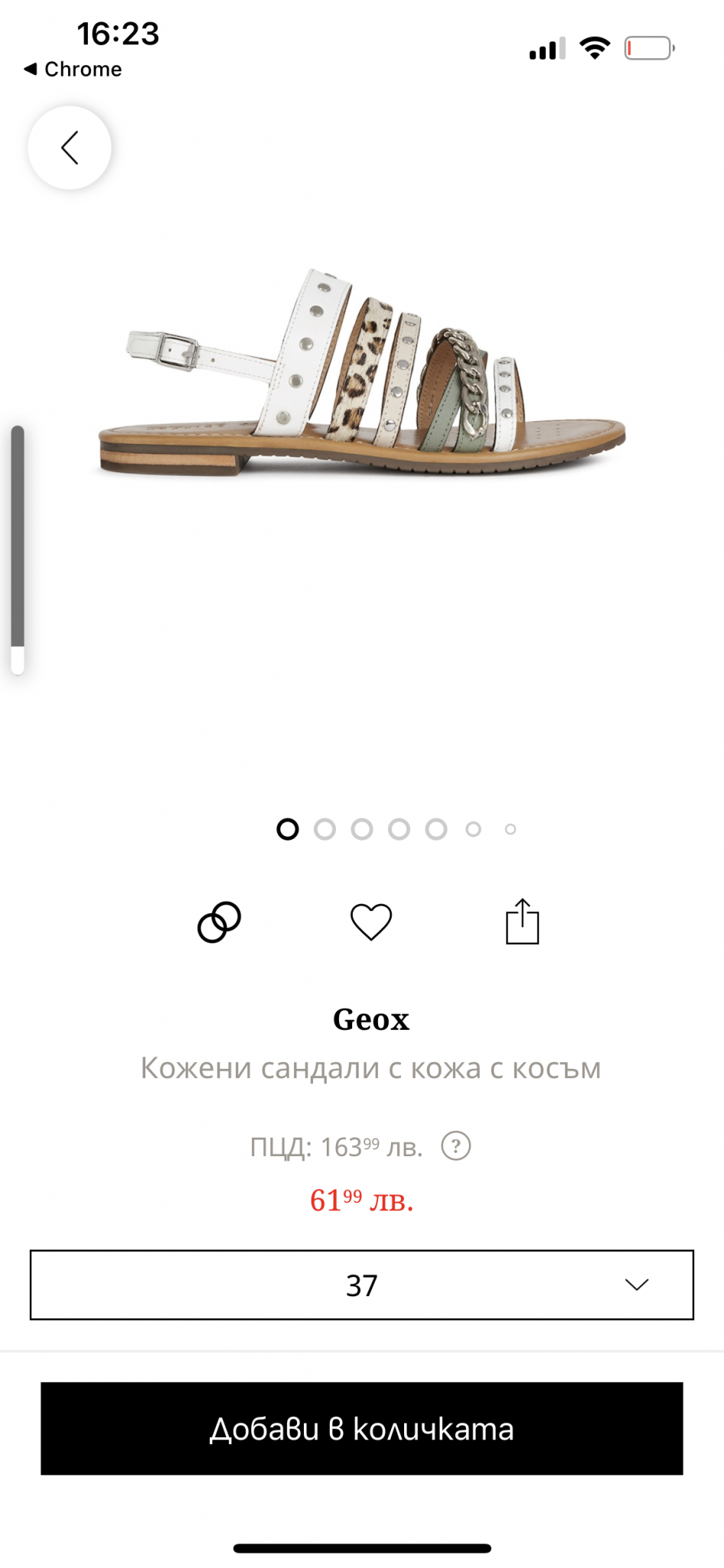Select the third image gallery dot
This screenshot has height=1568, width=724.
click(x=362, y=829)
